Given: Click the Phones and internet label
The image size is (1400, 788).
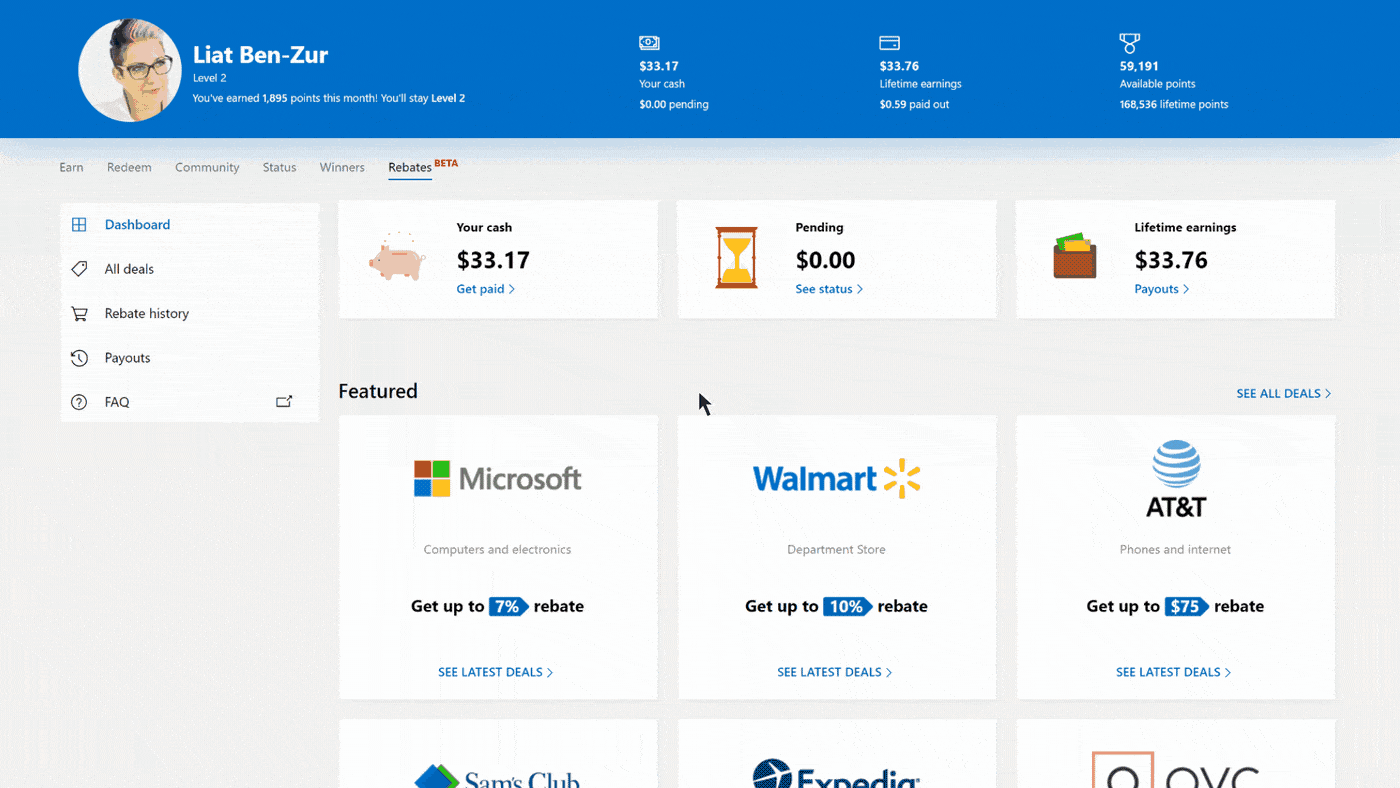Looking at the screenshot, I should (x=1175, y=549).
